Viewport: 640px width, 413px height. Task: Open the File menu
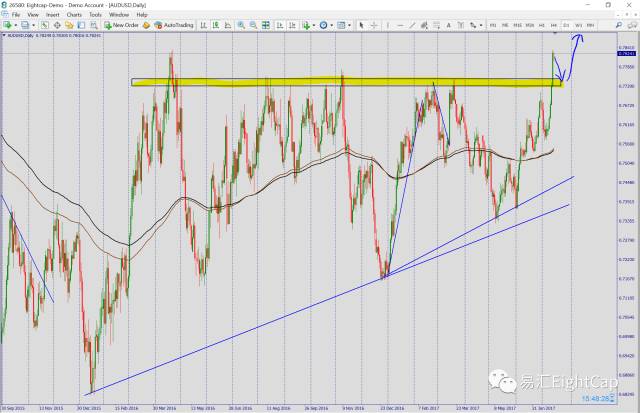[16, 15]
